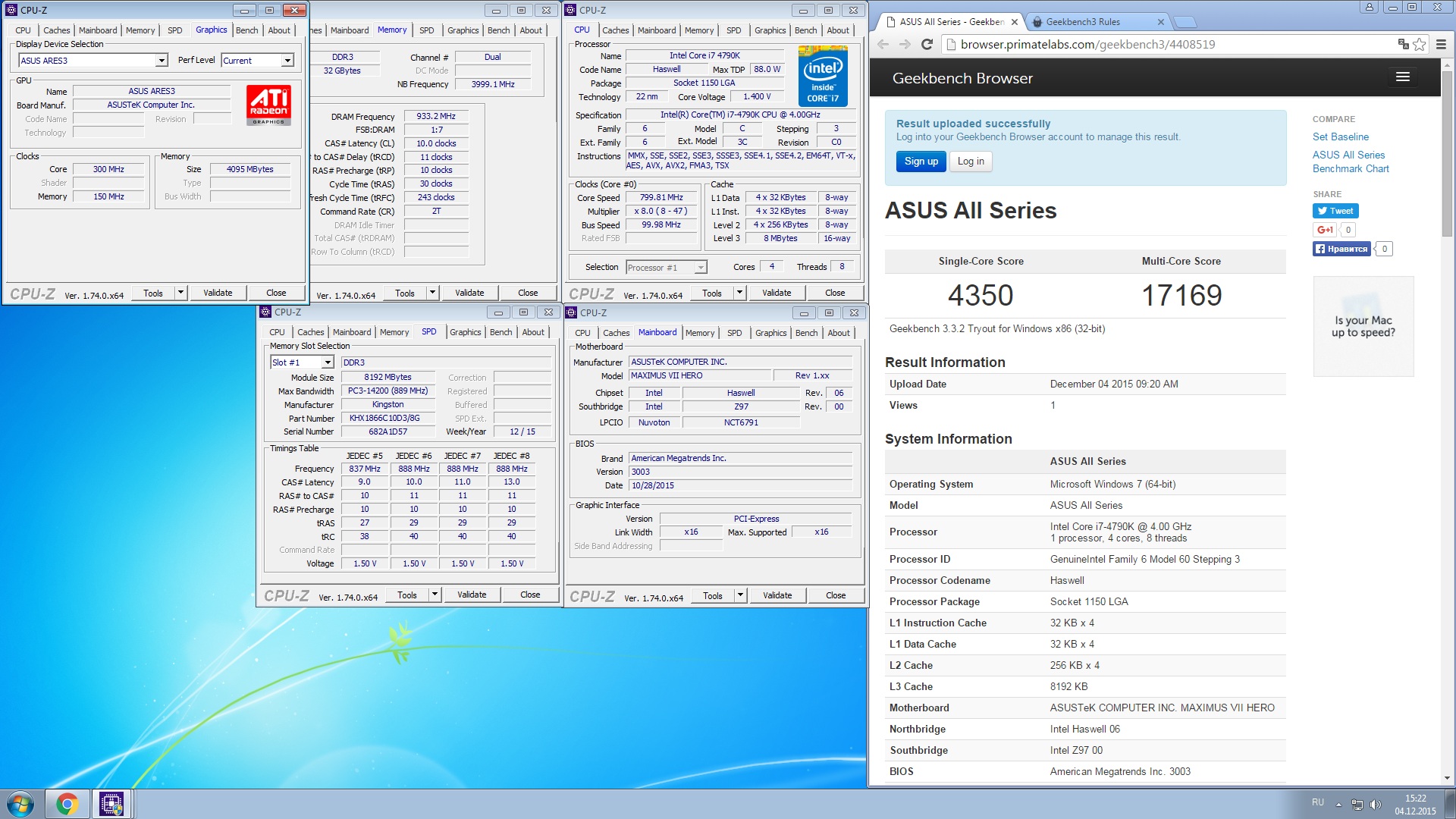Click the Is your Mac up to speed ad
The height and width of the screenshot is (819, 1456).
pyautogui.click(x=1363, y=326)
